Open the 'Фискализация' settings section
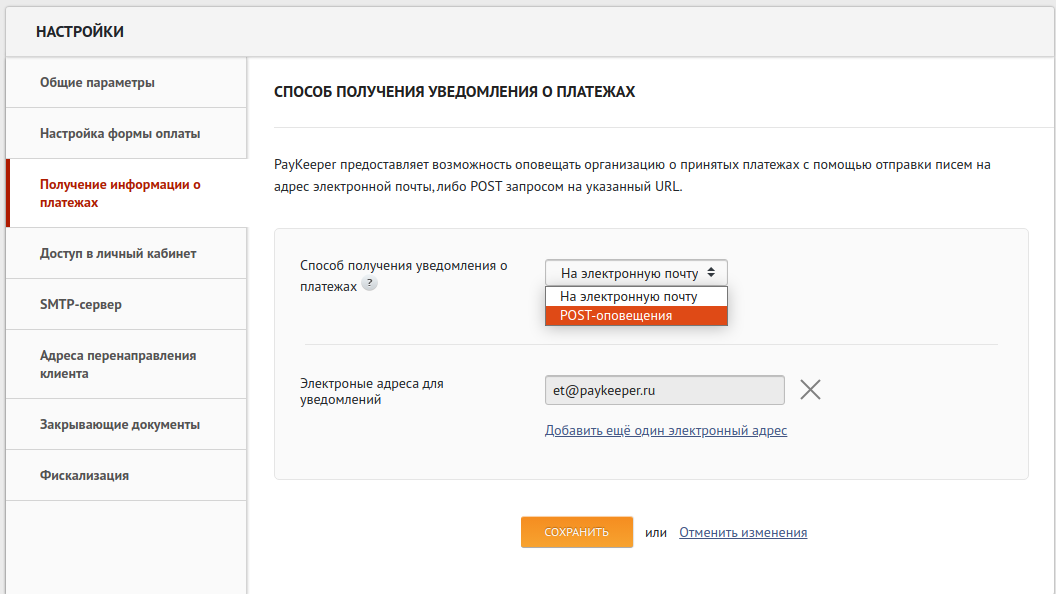The height and width of the screenshot is (594, 1056). pyautogui.click(x=84, y=476)
